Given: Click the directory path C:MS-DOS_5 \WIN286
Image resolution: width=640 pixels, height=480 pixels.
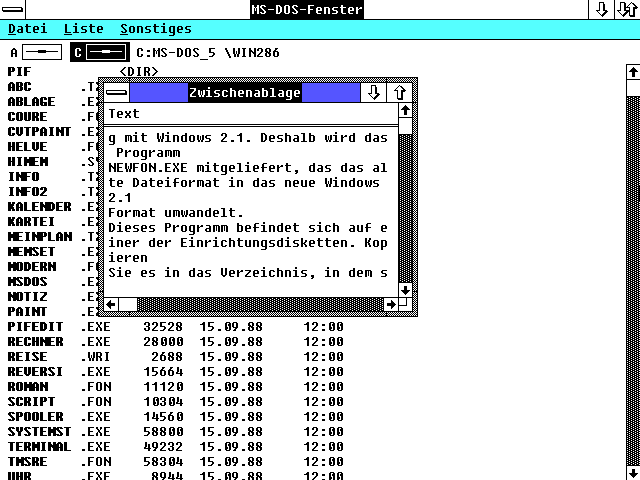Looking at the screenshot, I should pyautogui.click(x=208, y=53).
